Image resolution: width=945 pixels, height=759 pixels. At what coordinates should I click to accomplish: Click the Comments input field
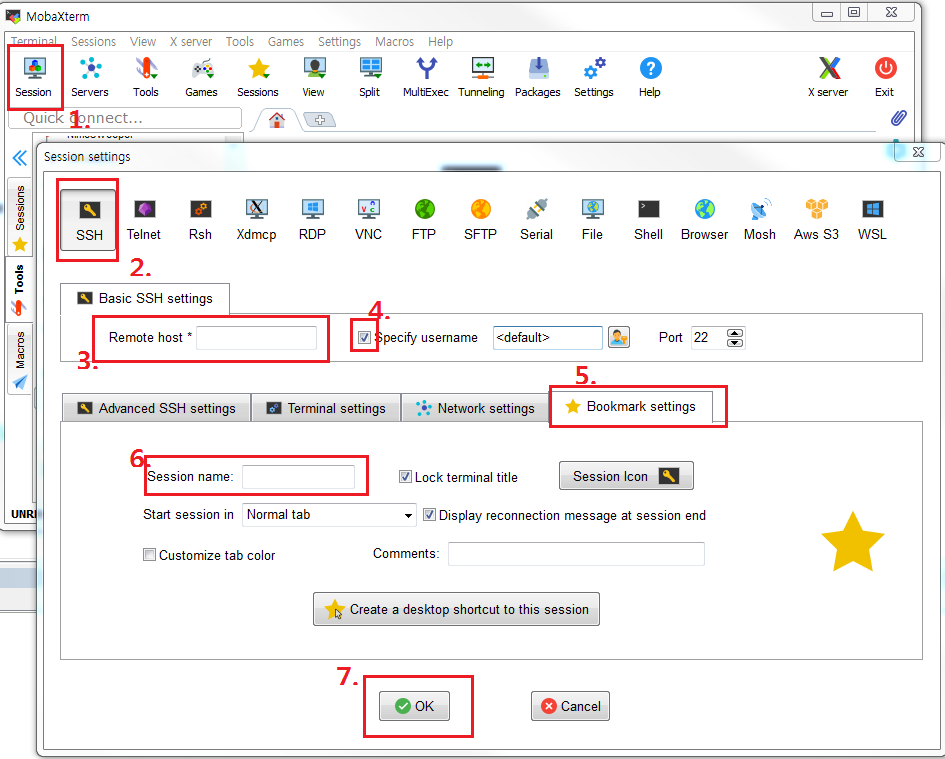click(576, 553)
